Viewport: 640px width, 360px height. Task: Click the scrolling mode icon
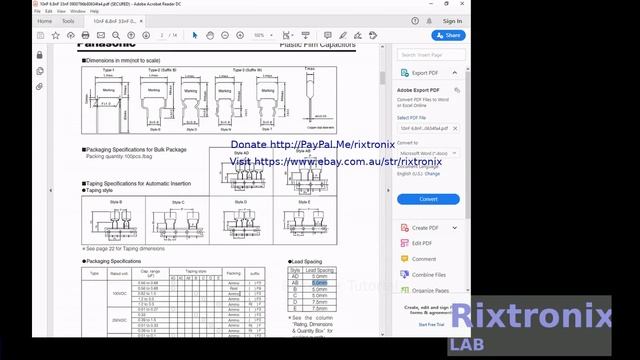[x=305, y=36]
